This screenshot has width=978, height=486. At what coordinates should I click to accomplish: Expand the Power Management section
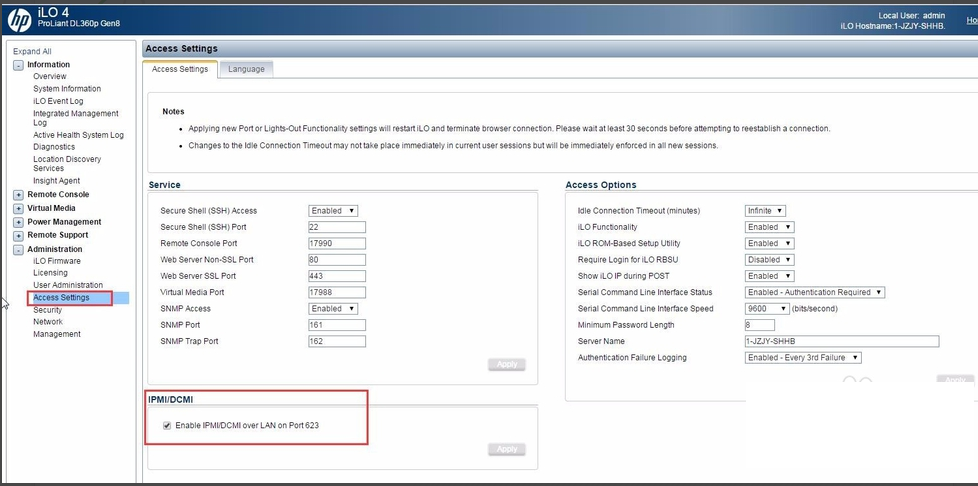click(19, 222)
